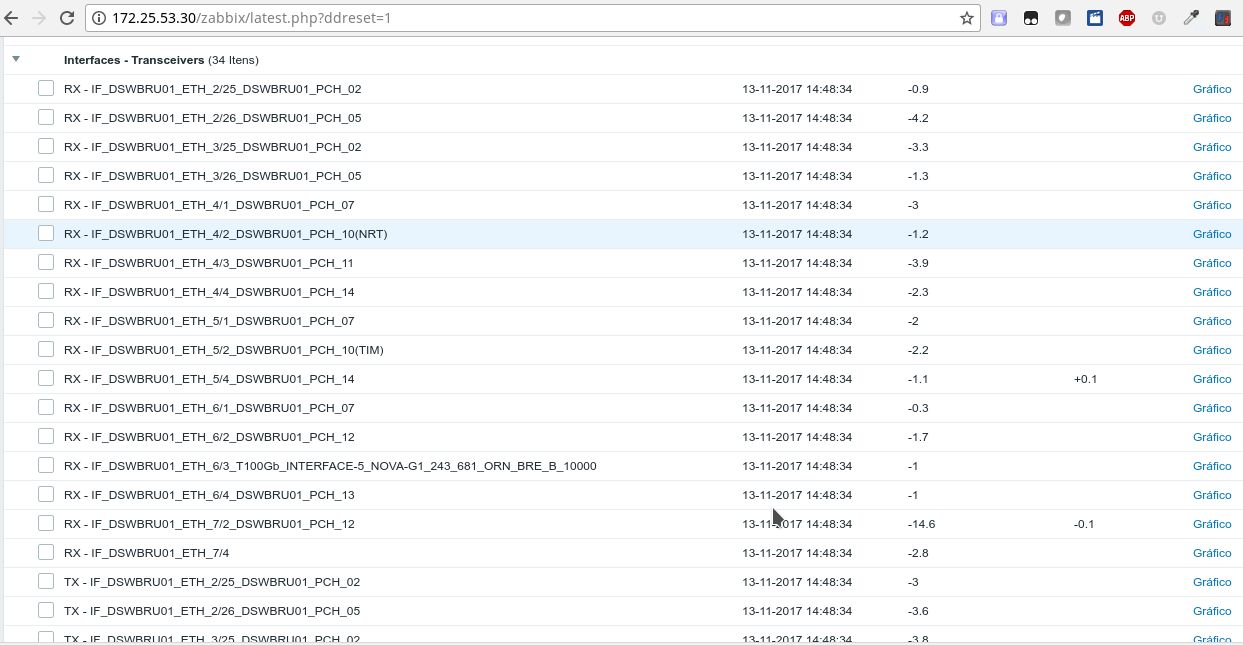Tick the RX ETH_2/26 PCH_05 checkbox
Screen dimensions: 1243x645
pyautogui.click(x=46, y=117)
